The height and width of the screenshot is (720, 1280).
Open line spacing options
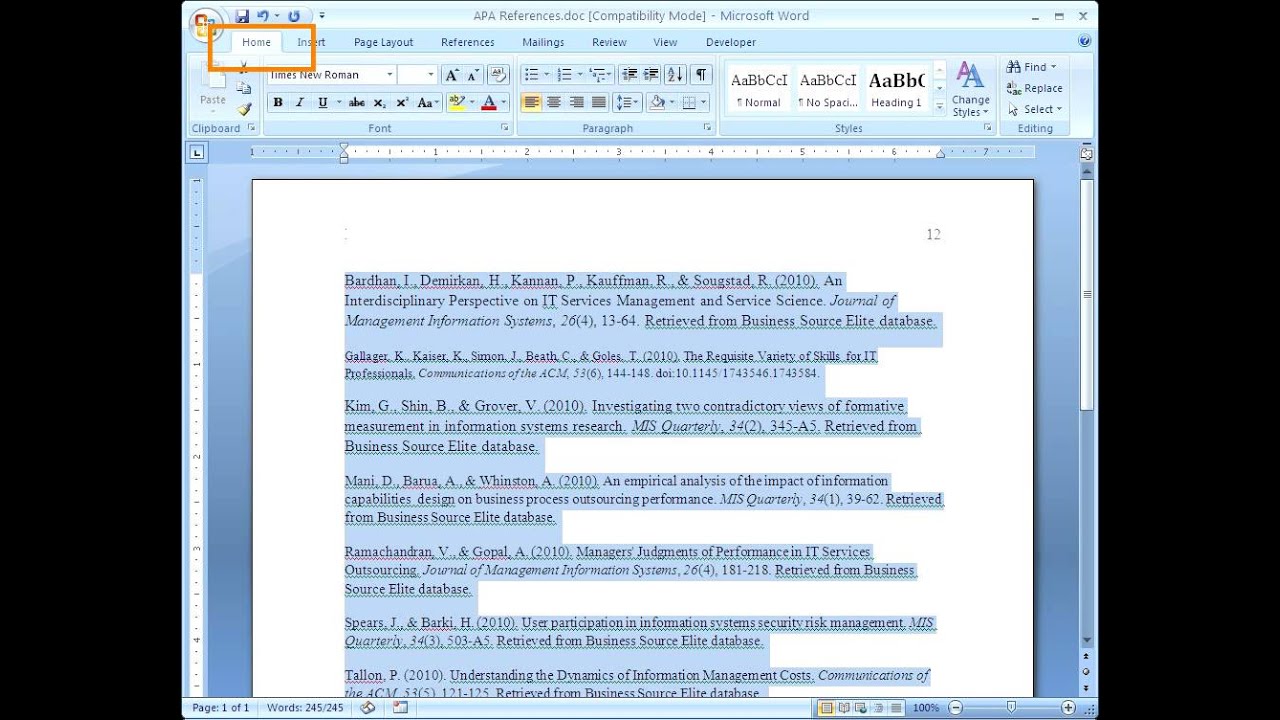coord(627,103)
